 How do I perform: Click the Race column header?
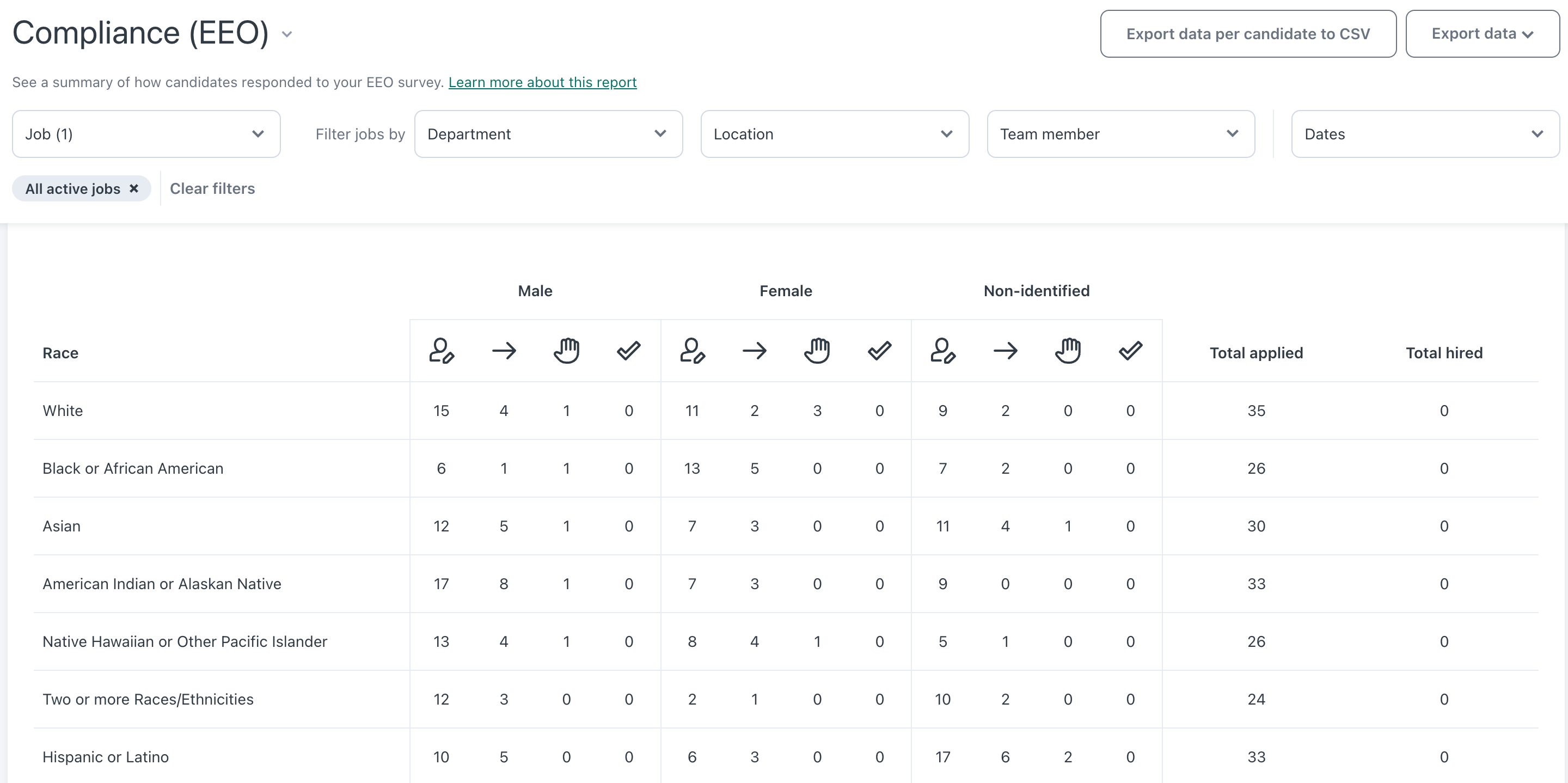(x=60, y=353)
